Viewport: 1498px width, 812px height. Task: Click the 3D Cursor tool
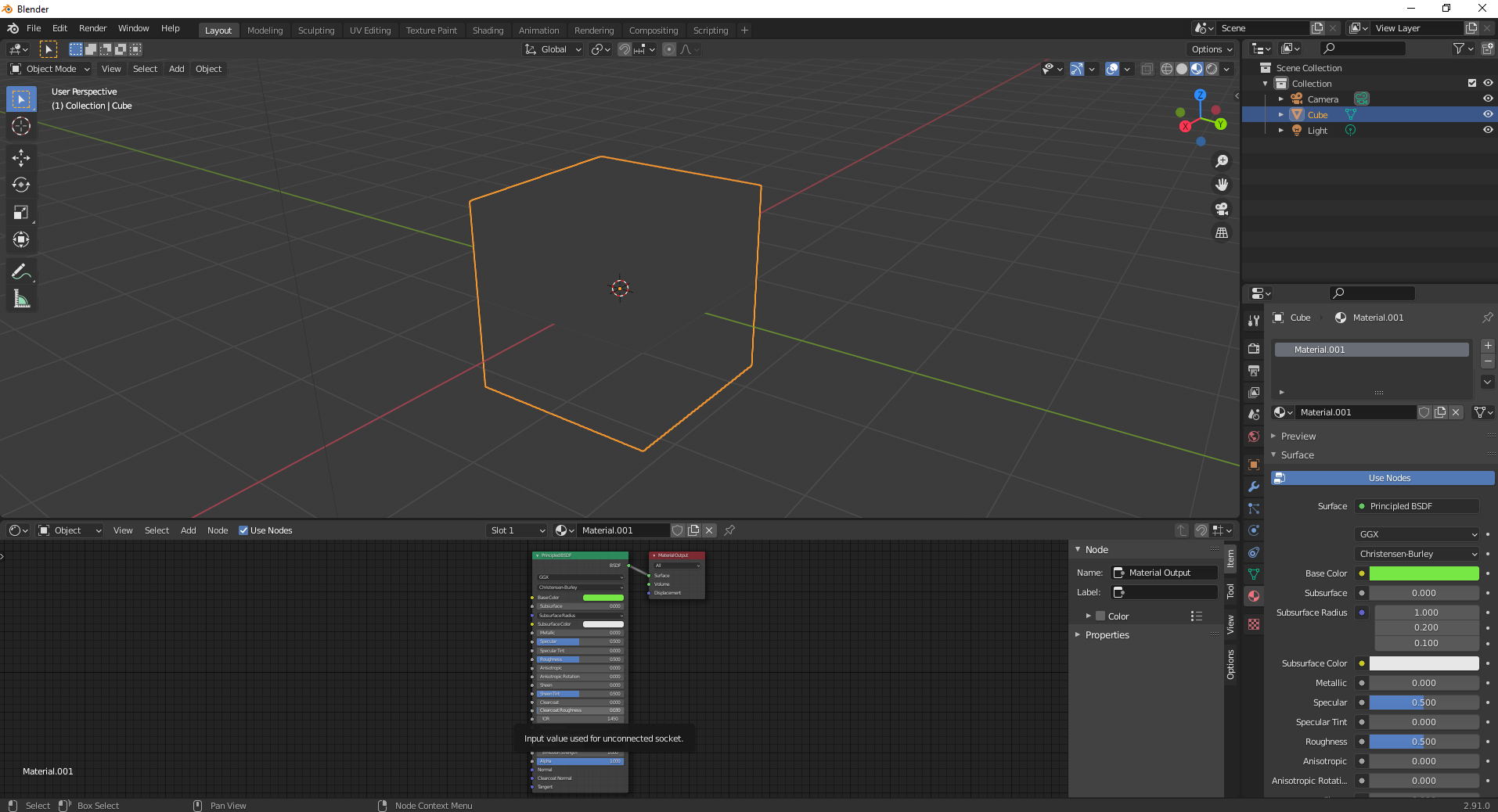[x=21, y=126]
